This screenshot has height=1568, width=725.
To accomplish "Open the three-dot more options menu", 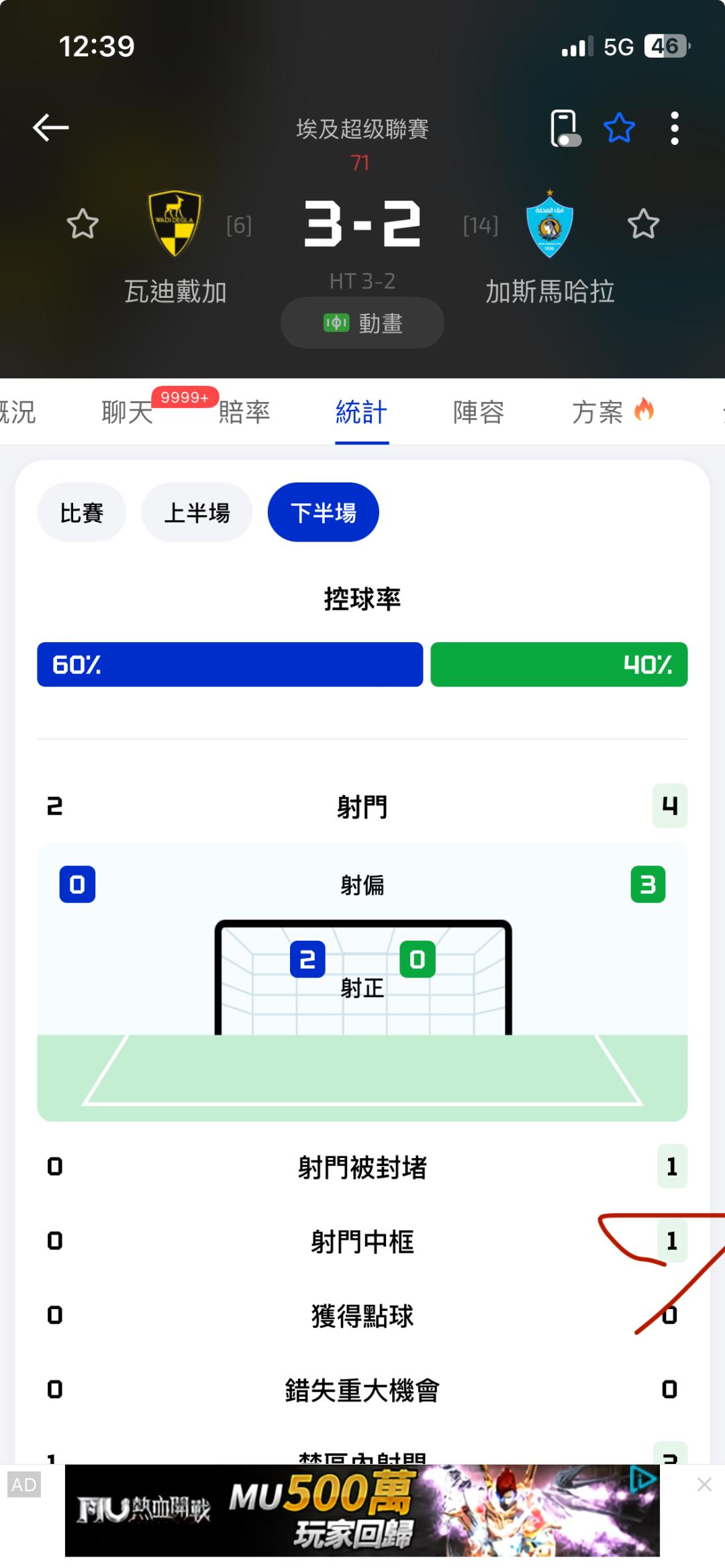I will click(x=674, y=128).
